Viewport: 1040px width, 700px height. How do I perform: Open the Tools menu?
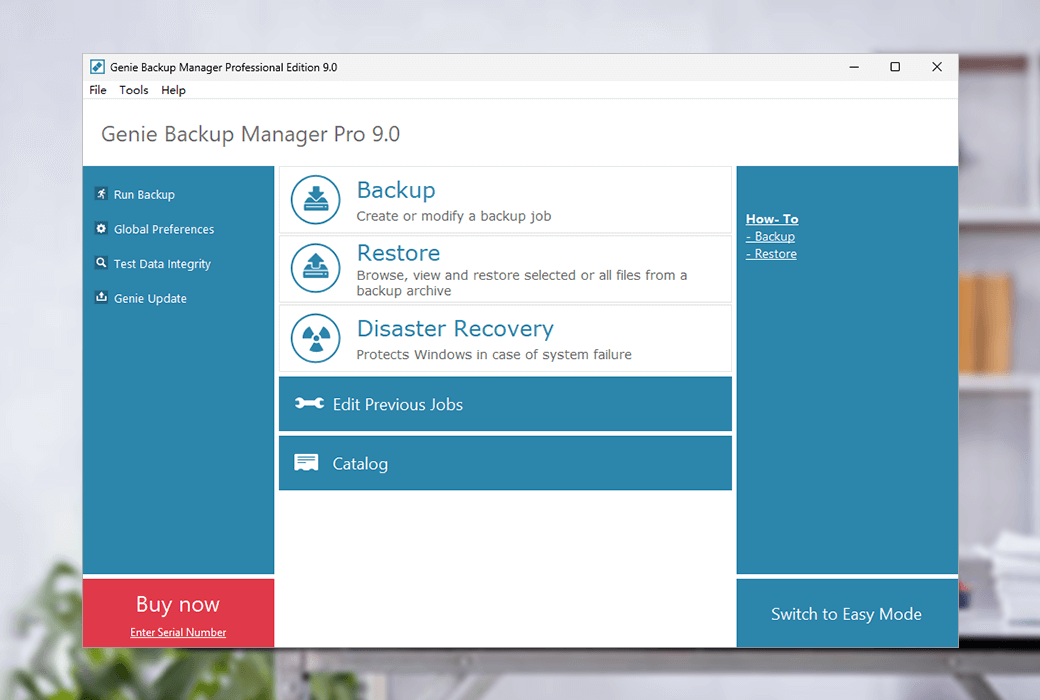click(134, 90)
